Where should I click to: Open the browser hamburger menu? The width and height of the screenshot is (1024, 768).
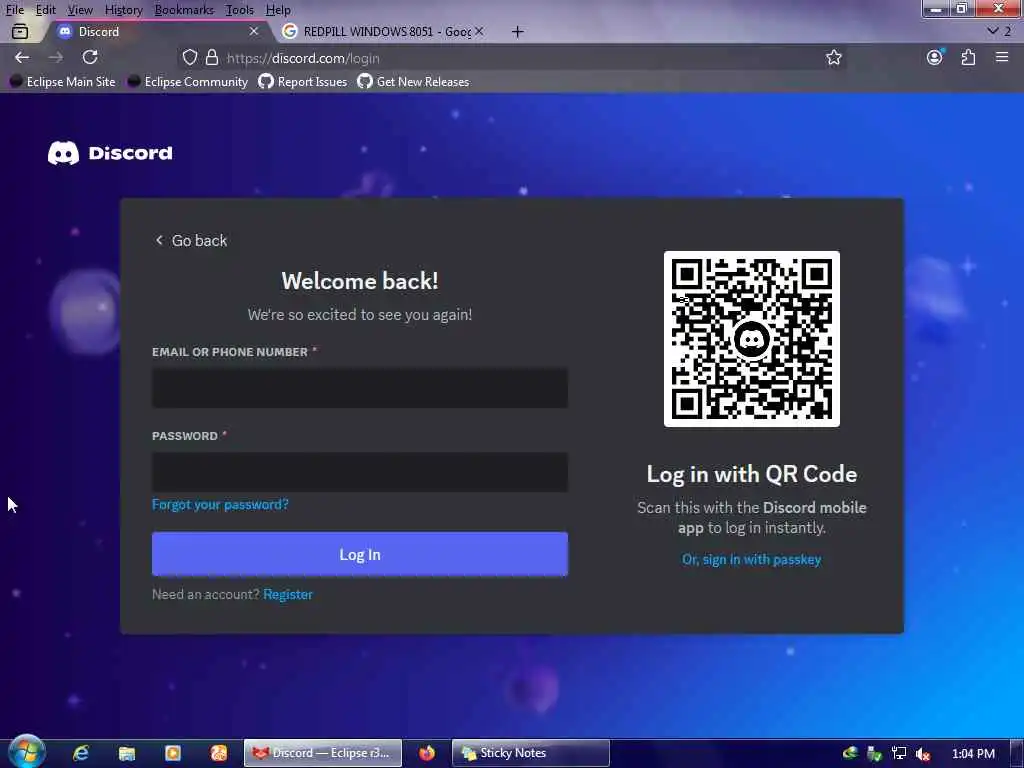tap(1002, 57)
